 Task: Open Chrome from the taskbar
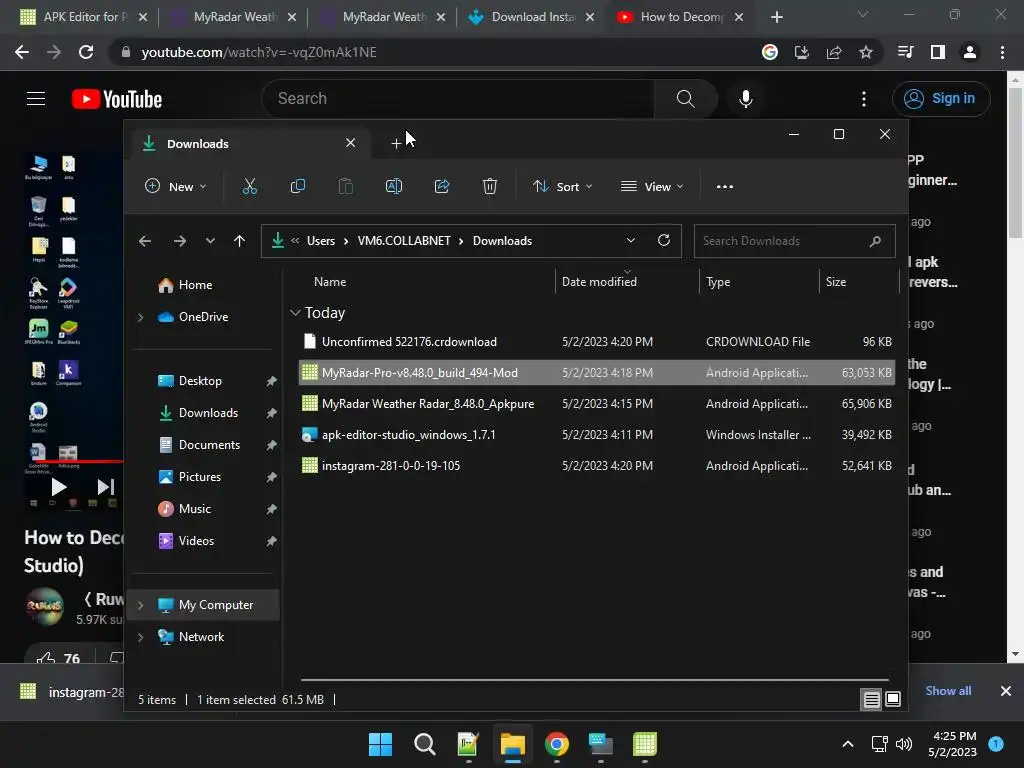(556, 744)
